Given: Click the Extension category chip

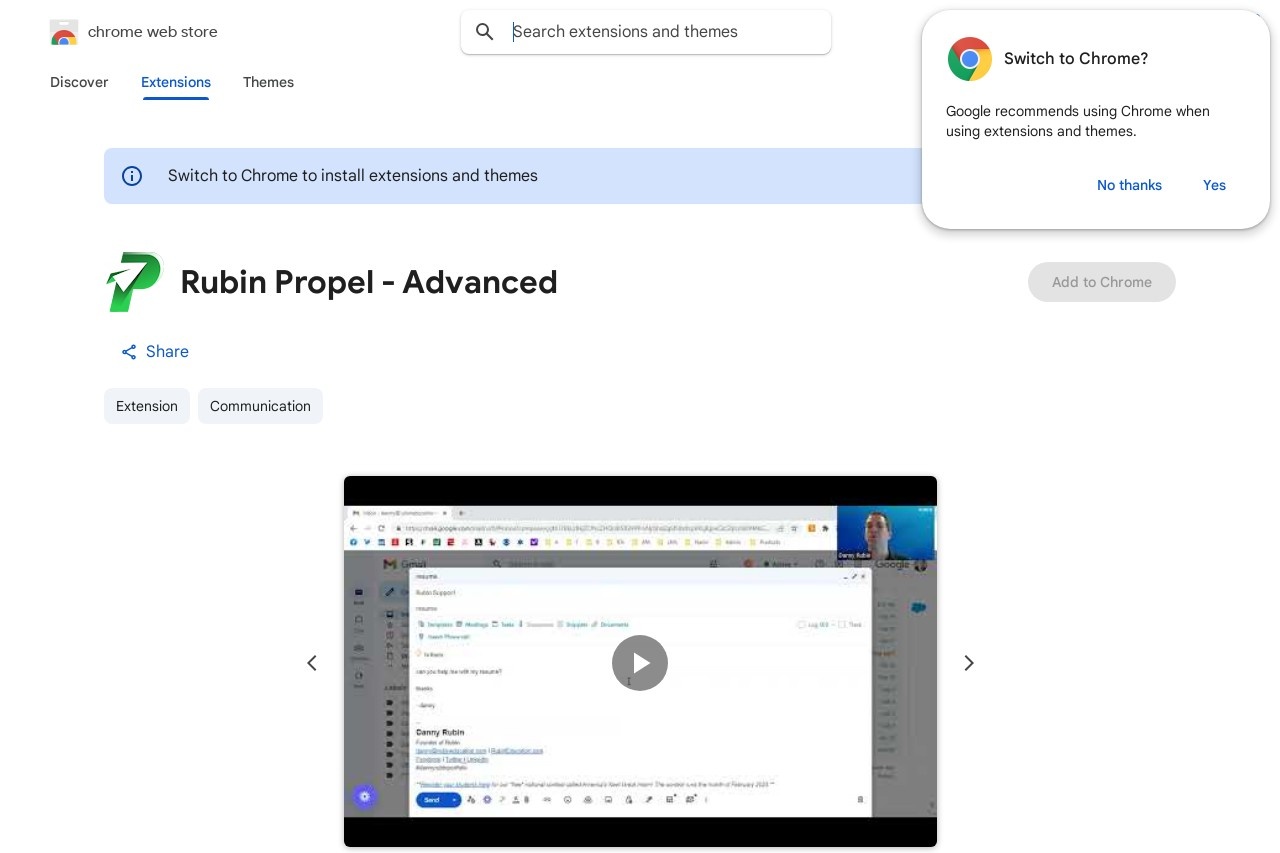Looking at the screenshot, I should (147, 406).
